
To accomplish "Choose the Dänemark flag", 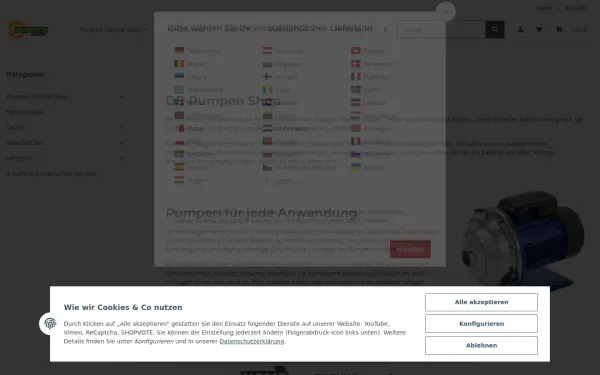I will tap(356, 64).
